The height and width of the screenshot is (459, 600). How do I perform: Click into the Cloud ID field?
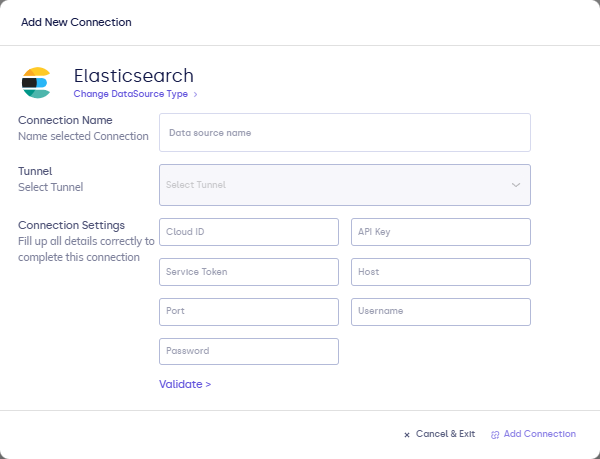(249, 232)
